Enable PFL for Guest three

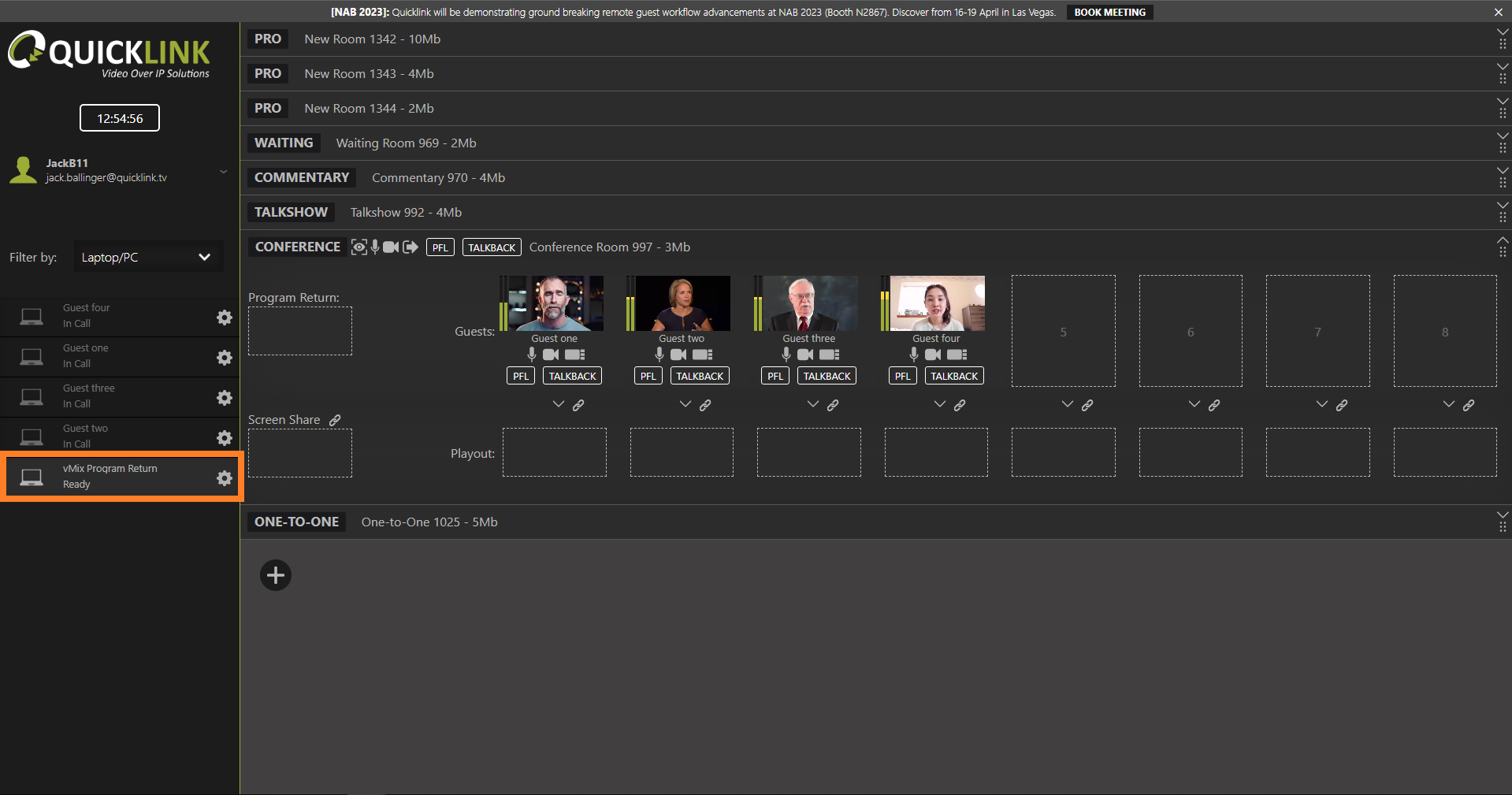(x=775, y=376)
